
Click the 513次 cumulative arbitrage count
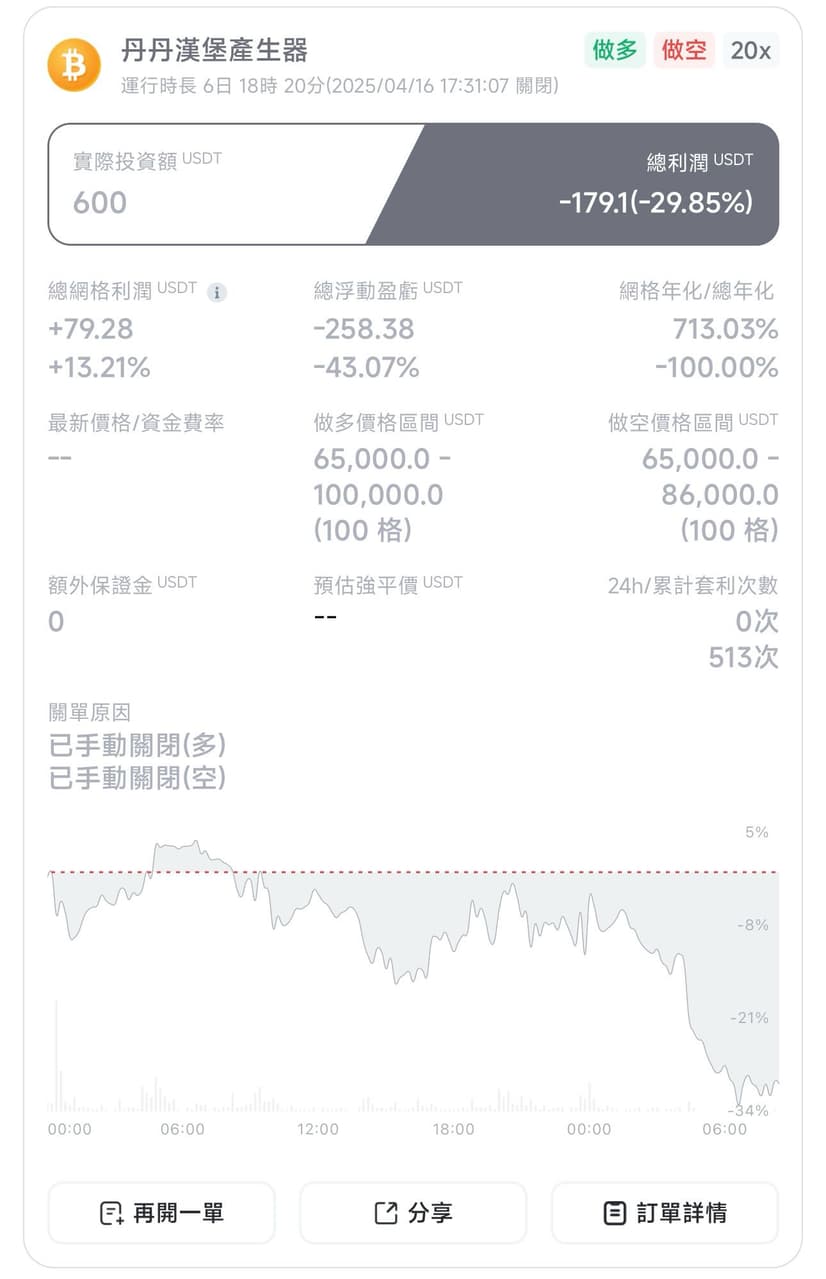point(743,657)
